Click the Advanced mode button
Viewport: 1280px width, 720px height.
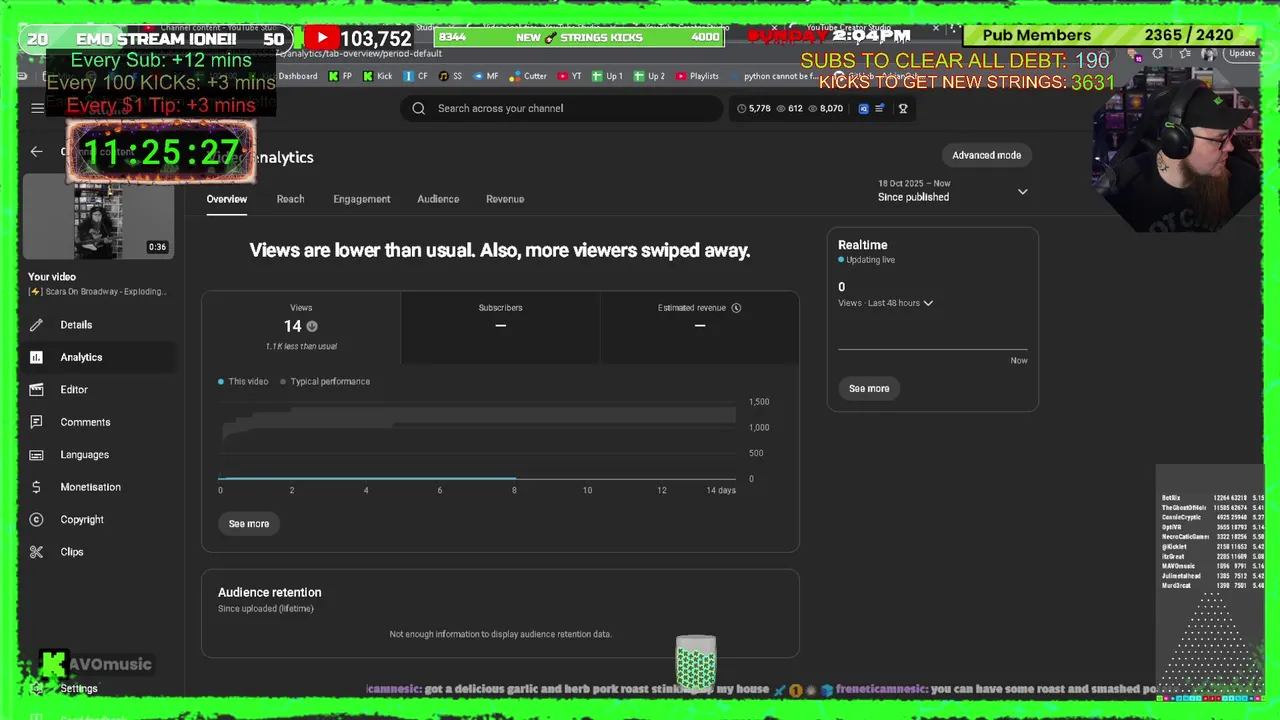[x=986, y=155]
